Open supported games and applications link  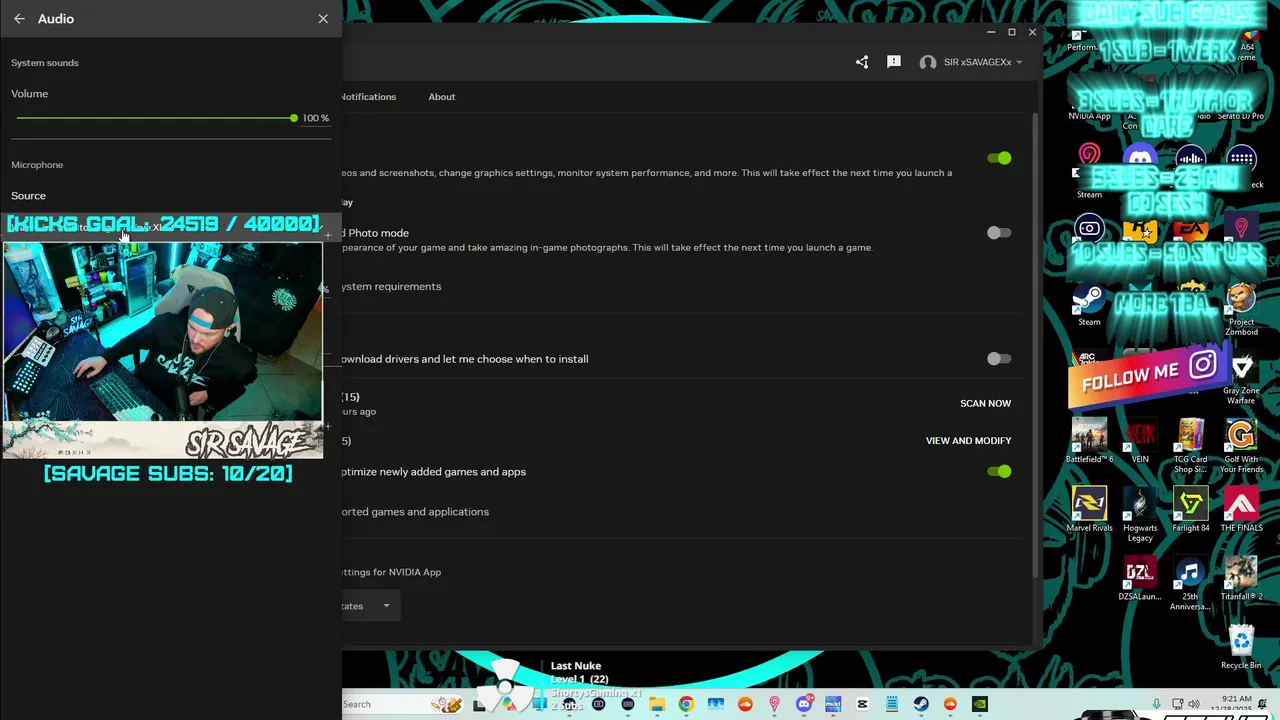pyautogui.click(x=415, y=511)
